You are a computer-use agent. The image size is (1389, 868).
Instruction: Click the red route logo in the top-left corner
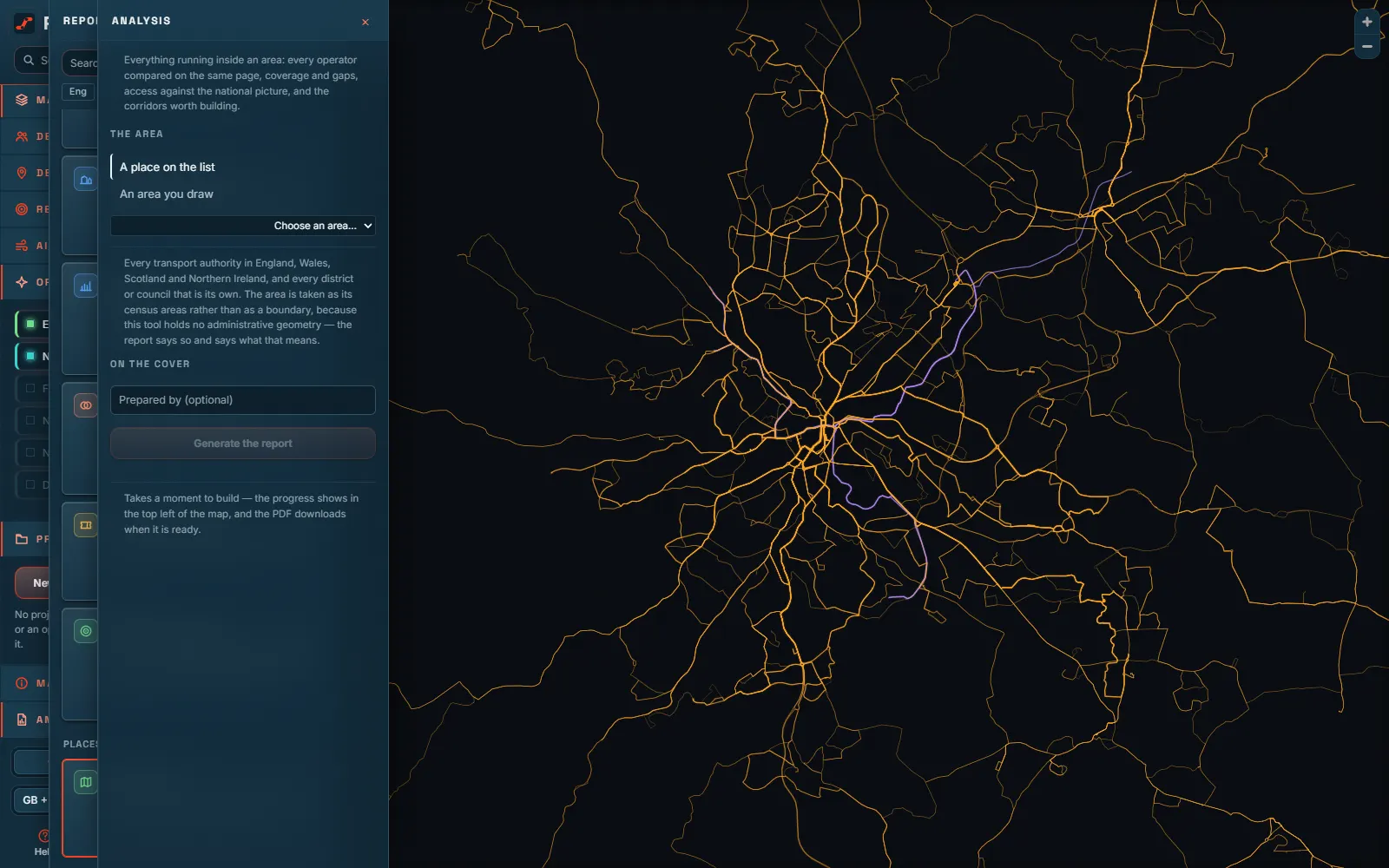[24, 23]
